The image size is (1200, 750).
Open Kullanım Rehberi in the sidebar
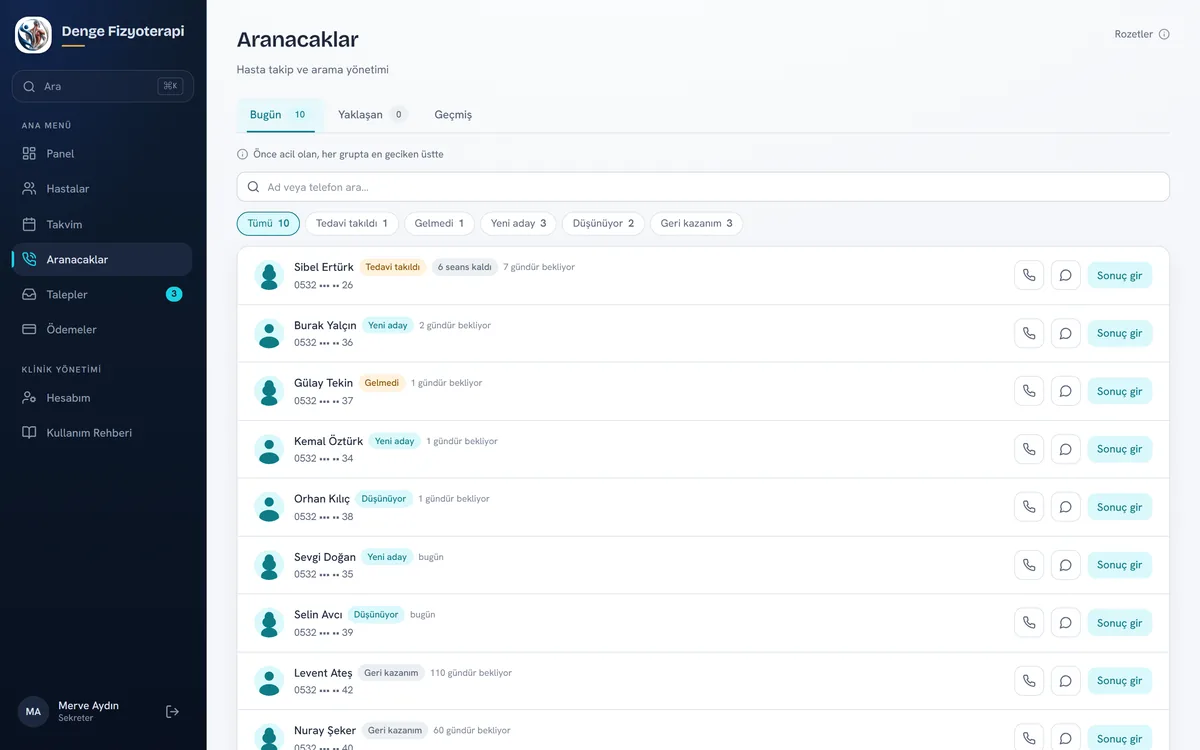[102, 433]
